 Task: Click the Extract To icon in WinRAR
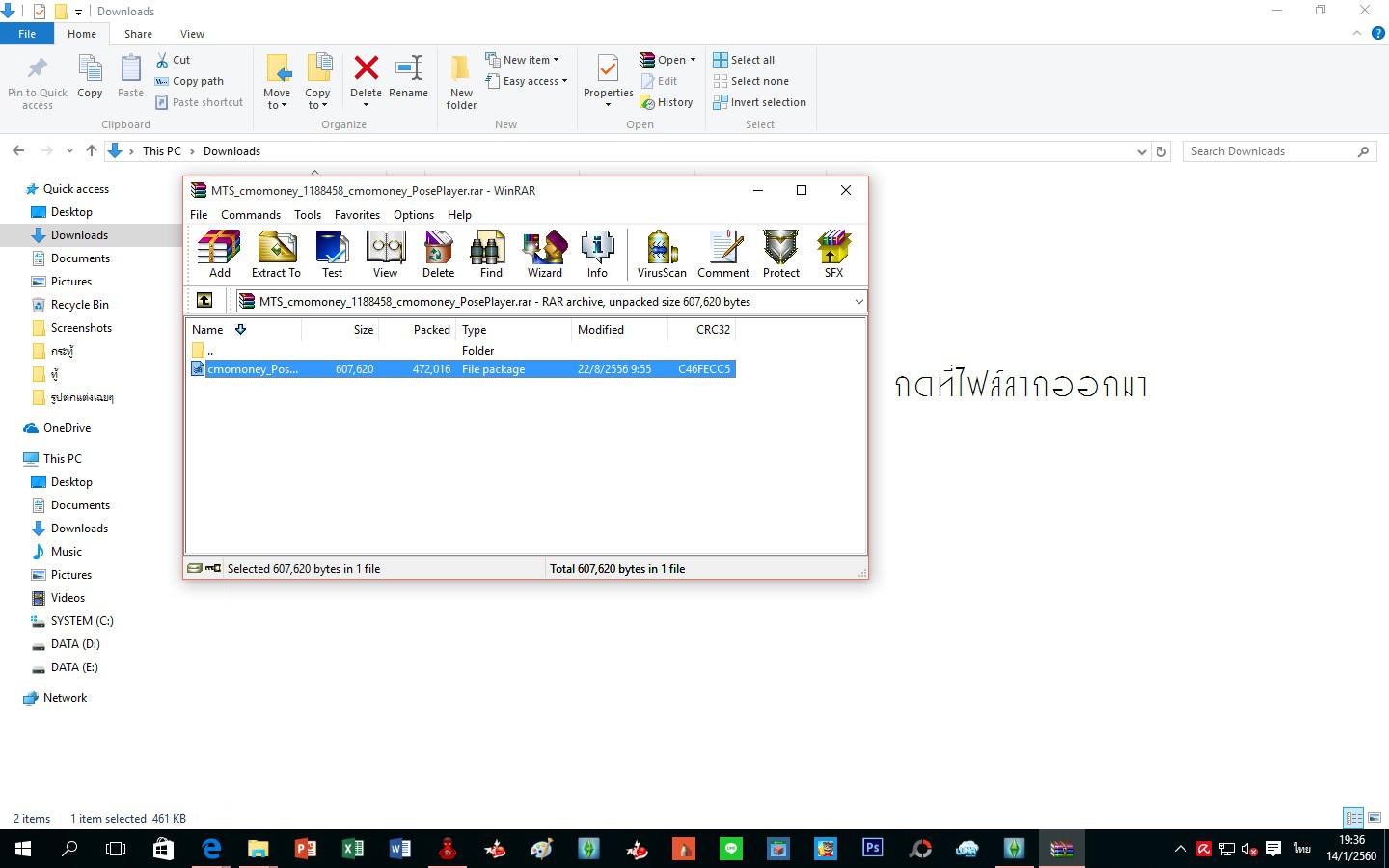point(276,254)
